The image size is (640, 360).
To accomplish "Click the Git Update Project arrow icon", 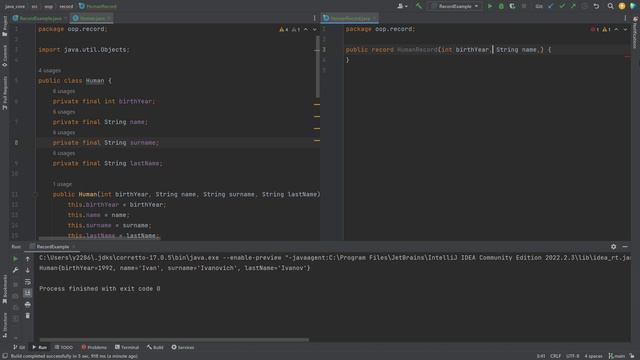I will click(x=551, y=6).
